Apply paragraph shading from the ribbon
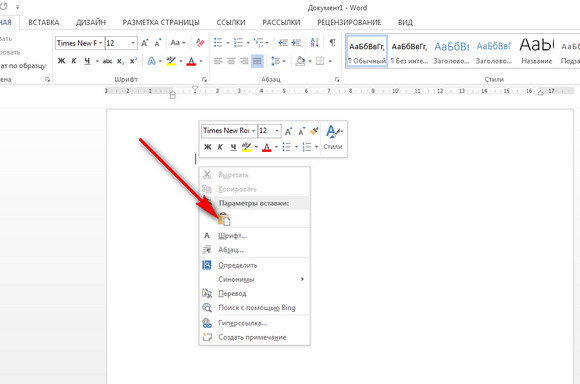Screen dimensions: 580x384 click(300, 61)
